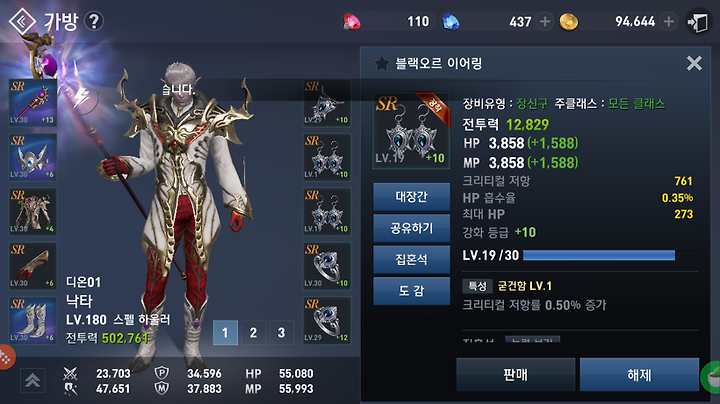The width and height of the screenshot is (720, 404).
Task: Select the SR boots equipment slot
Action: 33,320
